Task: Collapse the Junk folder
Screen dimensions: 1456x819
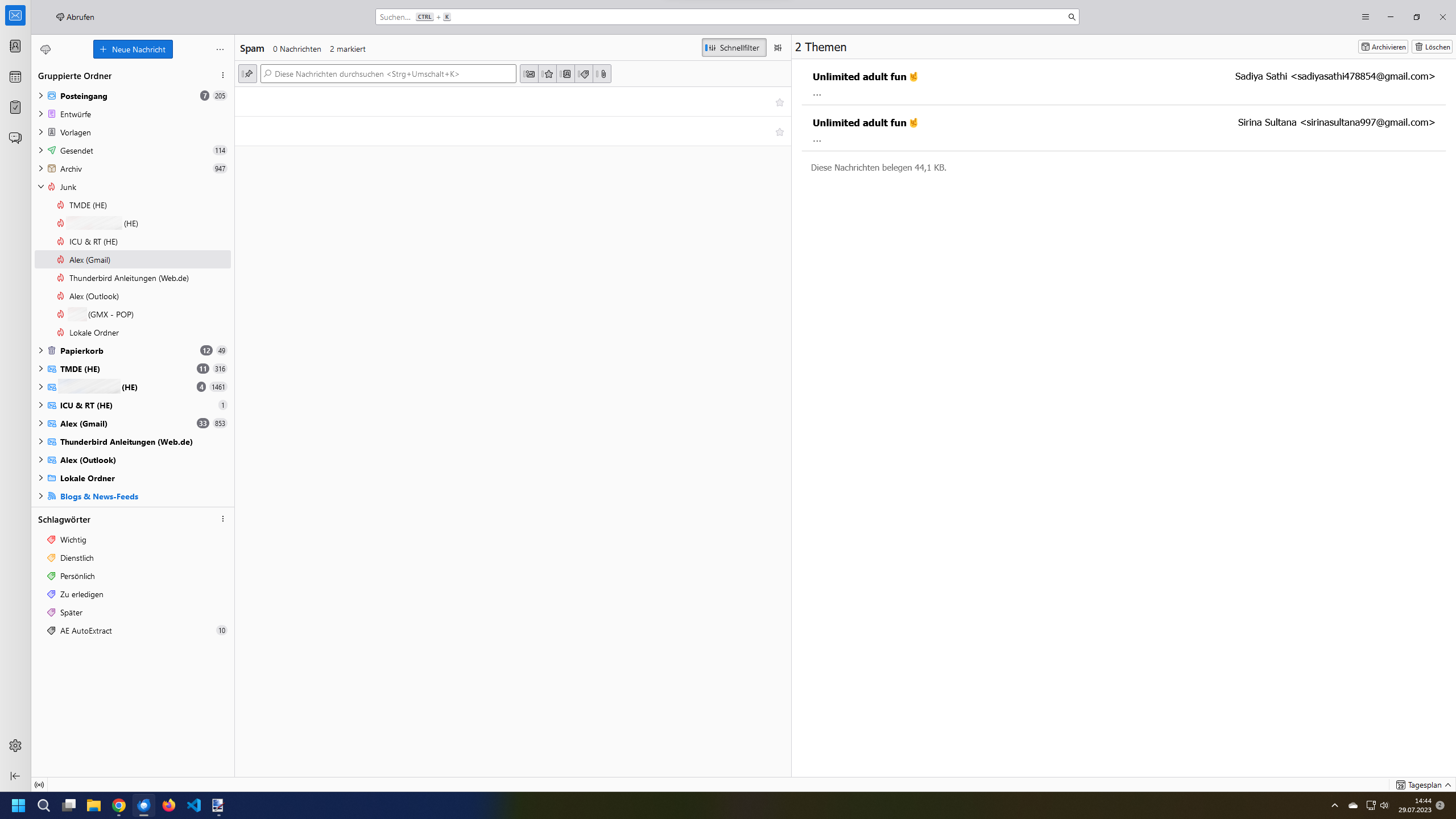Action: tap(40, 187)
